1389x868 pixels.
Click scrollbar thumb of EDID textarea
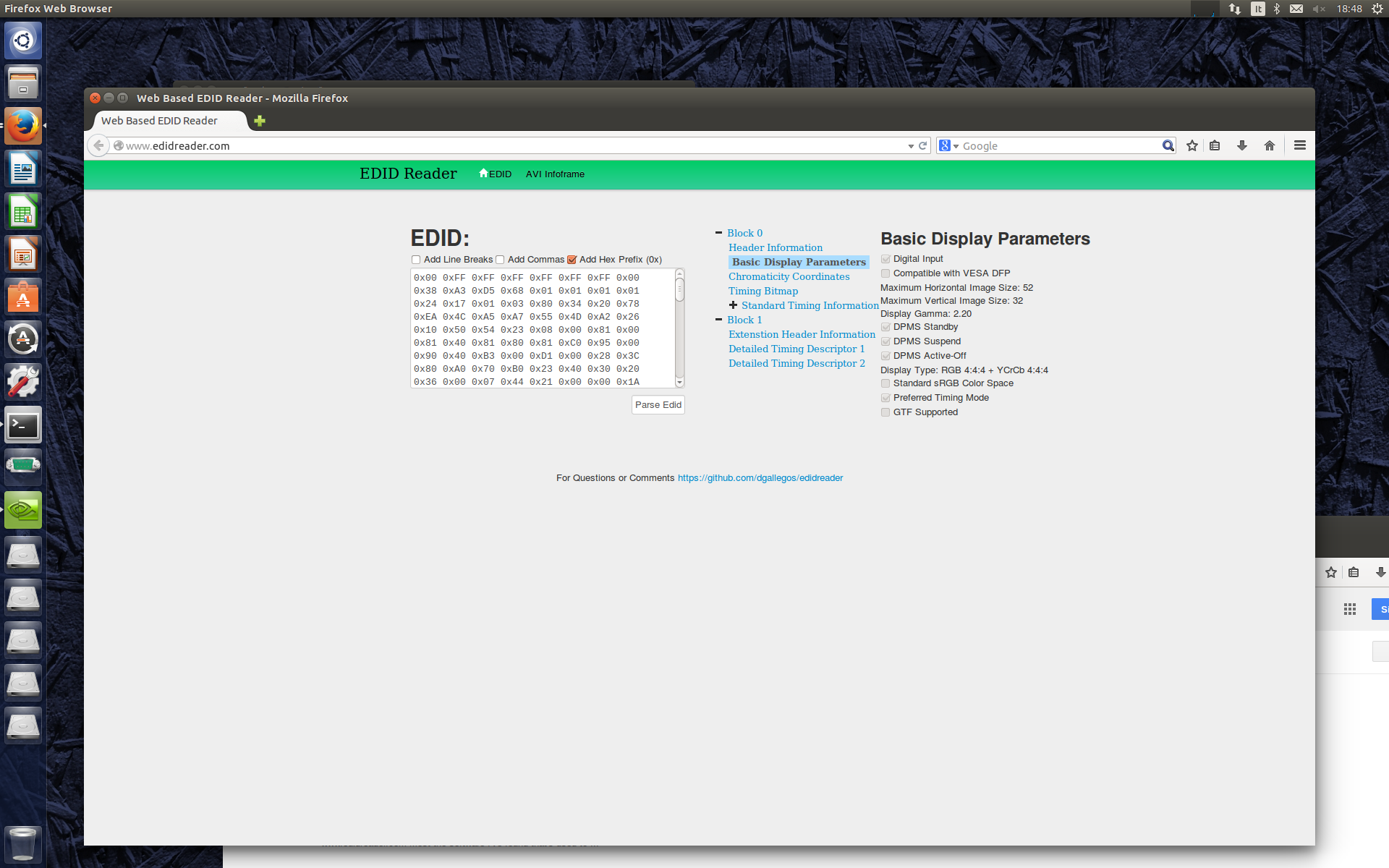coord(679,289)
